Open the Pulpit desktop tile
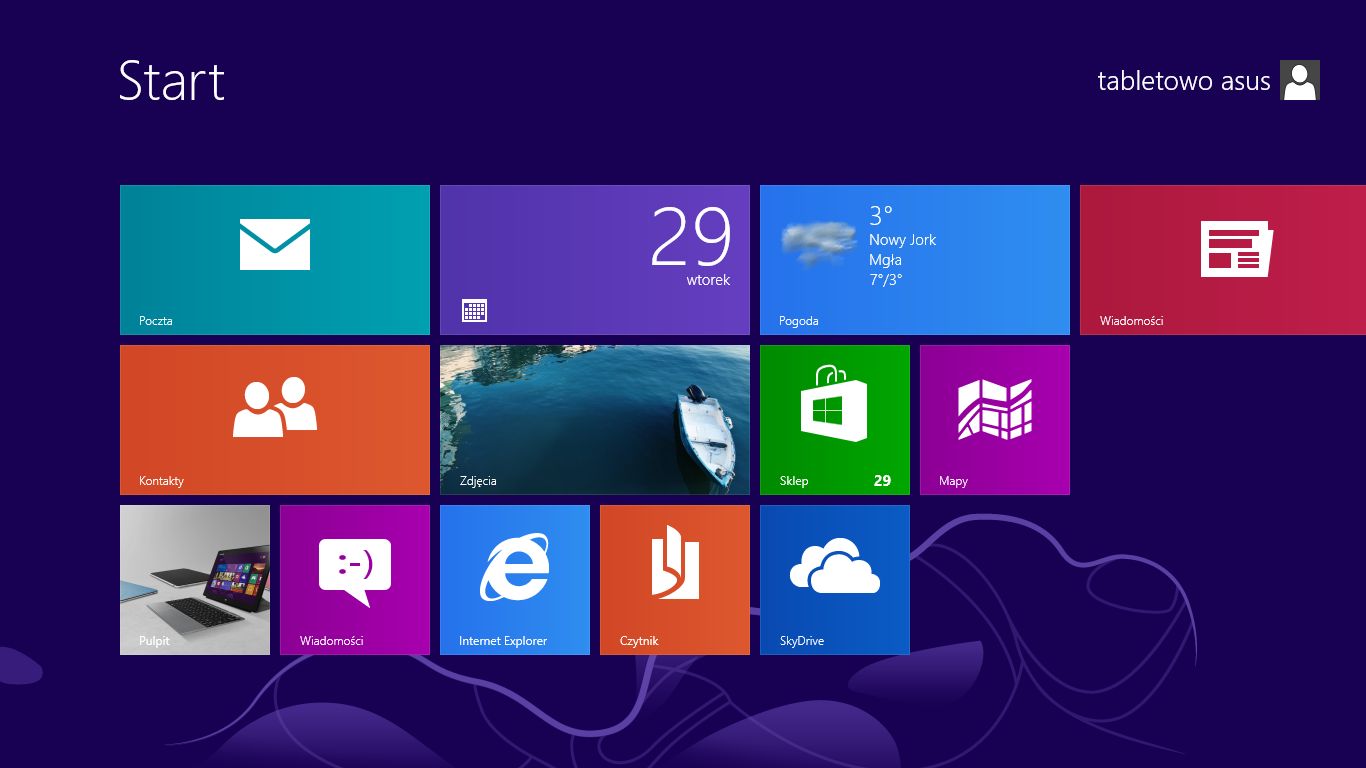Screen dimensions: 1366x768 click(195, 580)
